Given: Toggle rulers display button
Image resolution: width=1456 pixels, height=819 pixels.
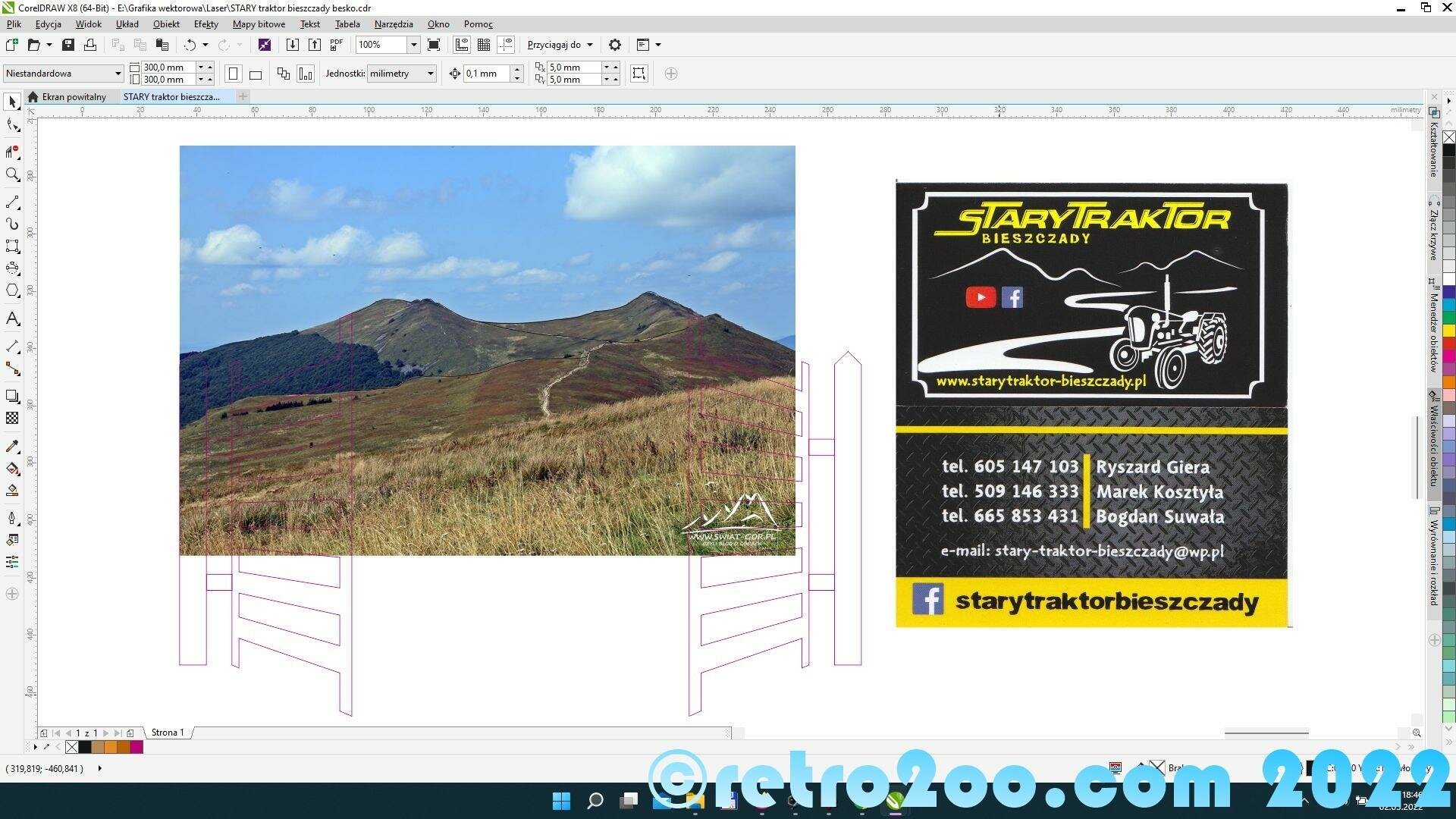Looking at the screenshot, I should [x=462, y=45].
